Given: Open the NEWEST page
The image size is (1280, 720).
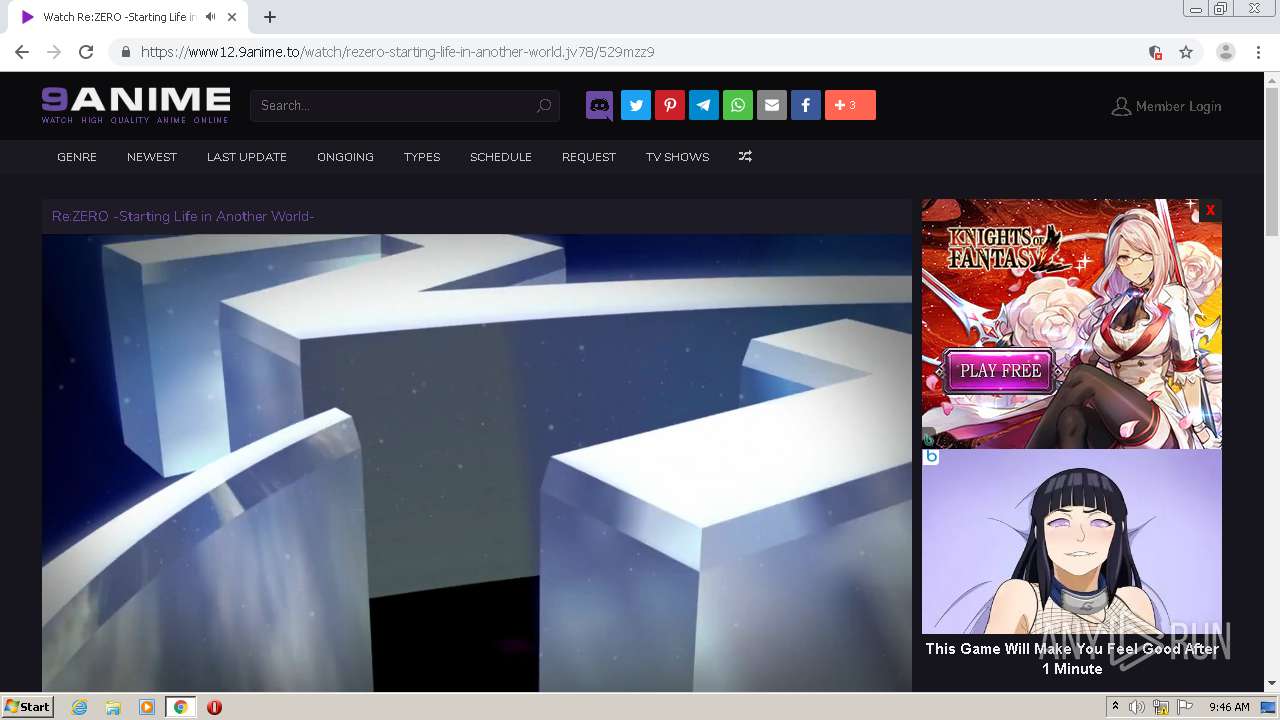Looking at the screenshot, I should pos(152,157).
